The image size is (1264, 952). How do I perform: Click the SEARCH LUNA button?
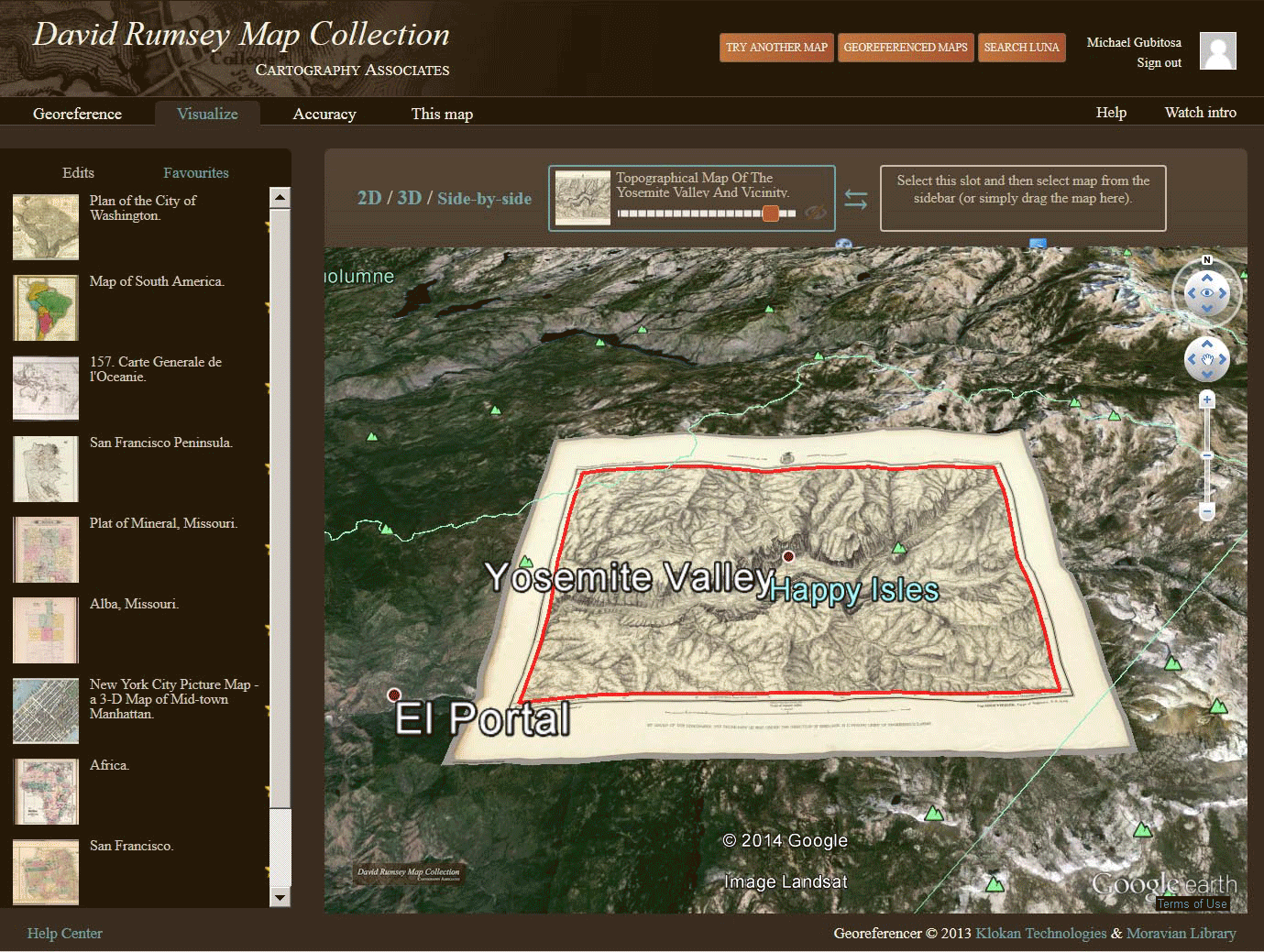click(x=1021, y=47)
